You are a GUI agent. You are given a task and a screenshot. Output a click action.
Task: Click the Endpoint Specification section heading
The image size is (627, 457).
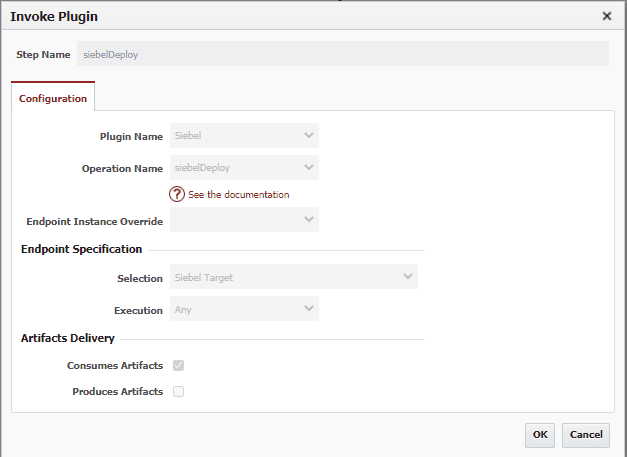(x=82, y=249)
